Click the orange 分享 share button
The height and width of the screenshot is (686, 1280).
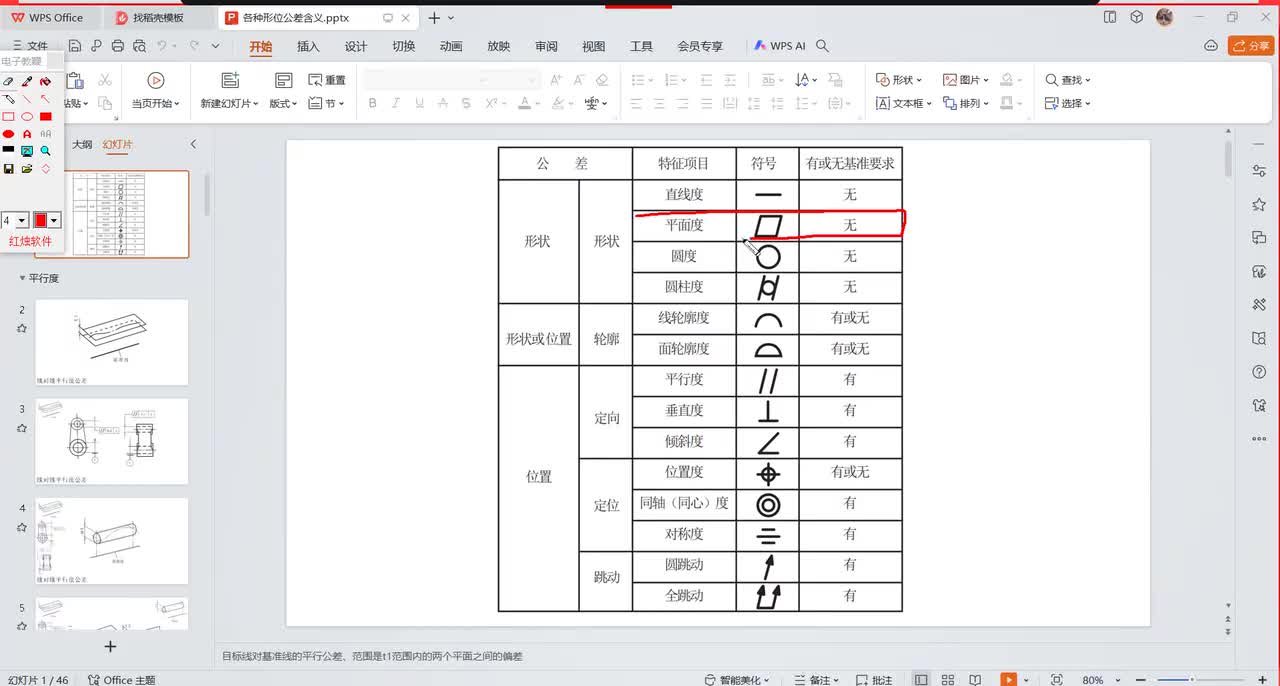pos(1250,46)
